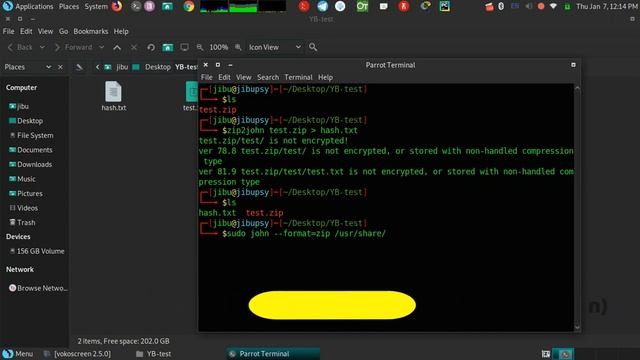Image resolution: width=640 pixels, height=360 pixels.
Task: Click the Back navigation button
Action: pos(20,47)
